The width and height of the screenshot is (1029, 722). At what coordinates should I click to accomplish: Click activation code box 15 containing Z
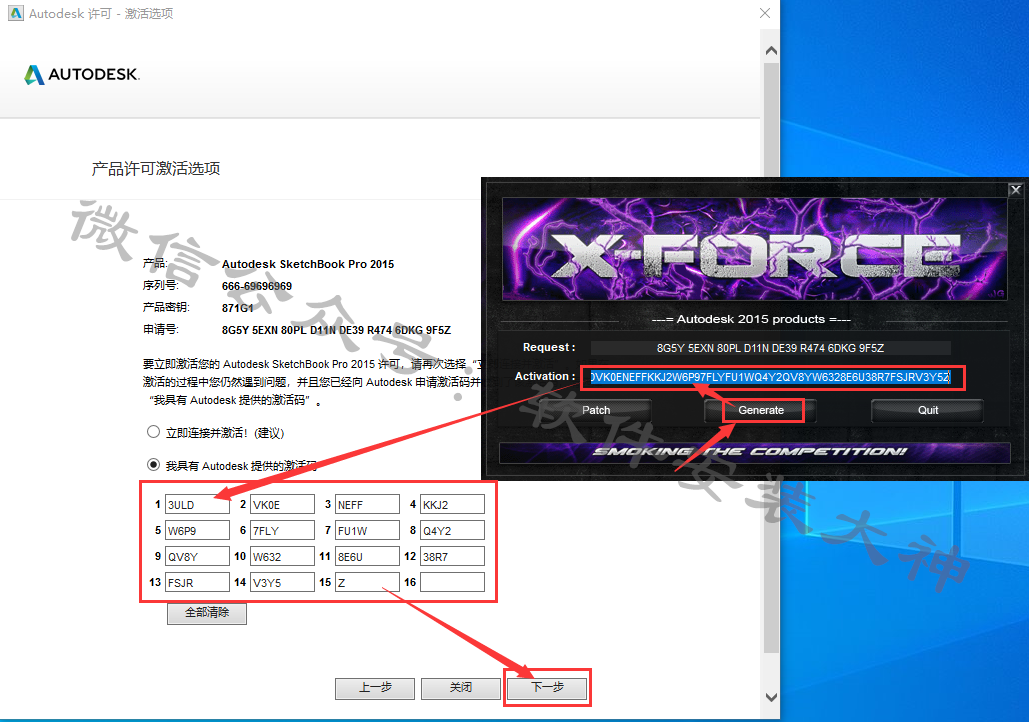[x=367, y=582]
